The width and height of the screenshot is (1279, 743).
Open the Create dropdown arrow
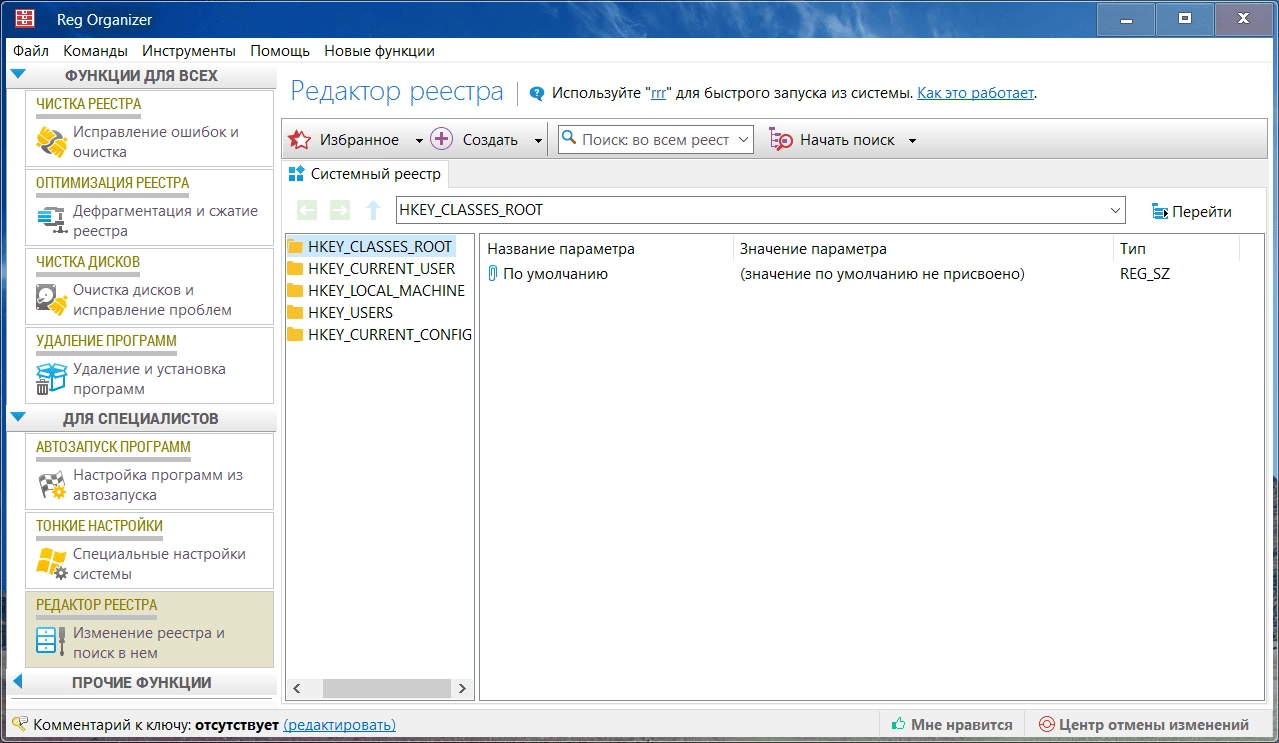point(538,141)
